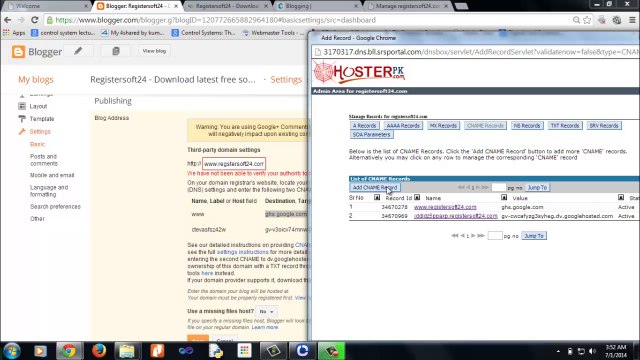
Task: Sort by Value column icon
Action: pyautogui.click(x=621, y=198)
